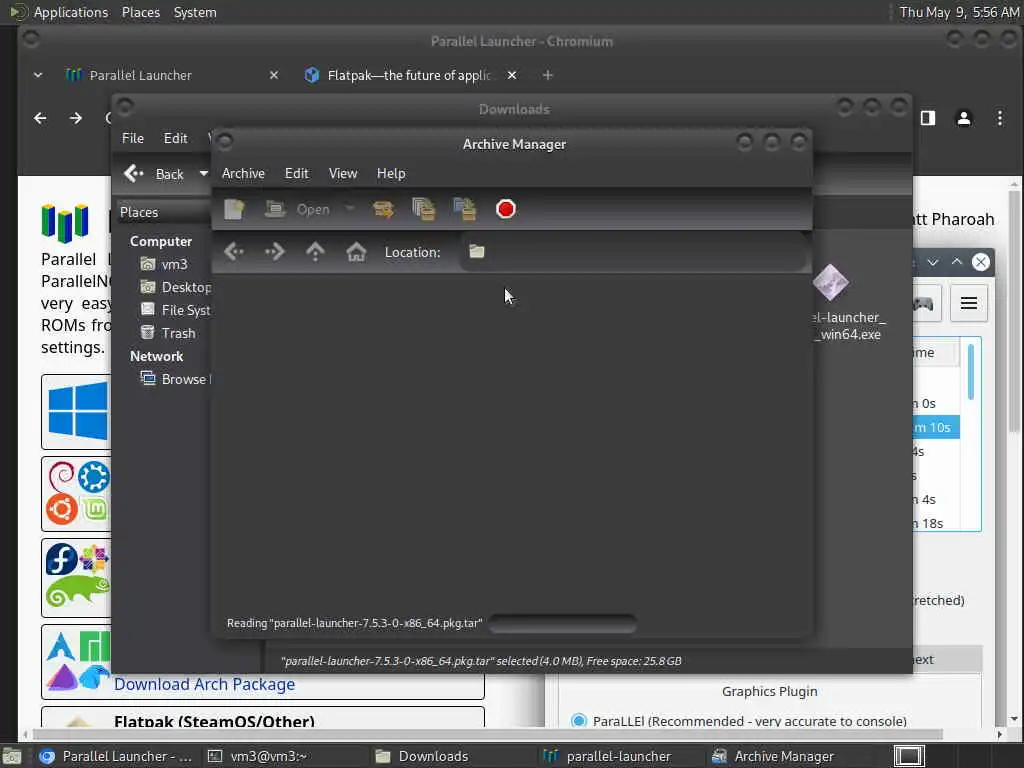This screenshot has height=768, width=1024.
Task: Open hamburger menu in the Parallel Launcher page screenshot
Action: tap(968, 303)
